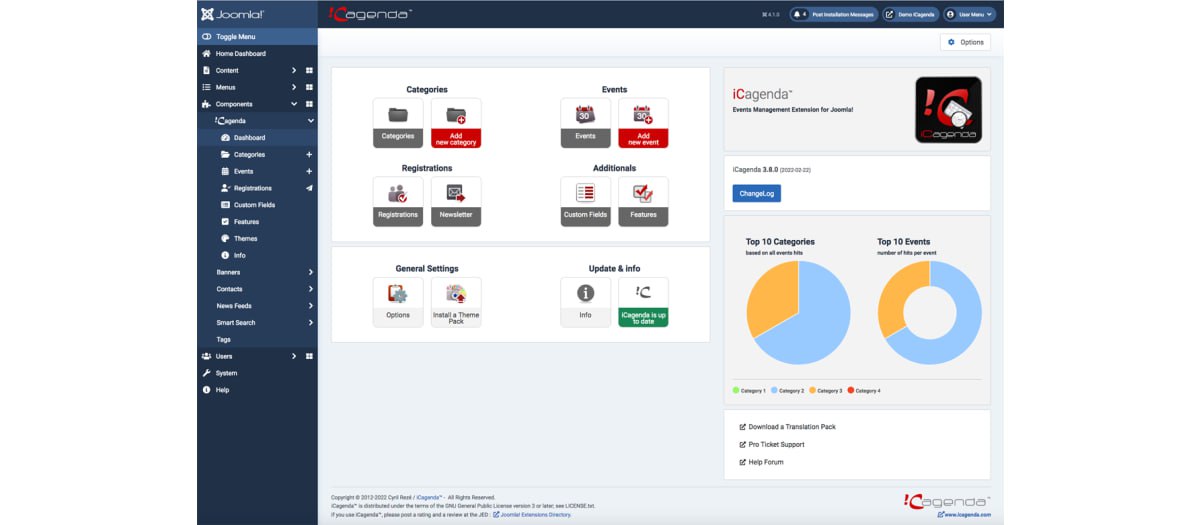Click the ChangeLog button
Viewport: 1200px width, 525px height.
pos(756,194)
